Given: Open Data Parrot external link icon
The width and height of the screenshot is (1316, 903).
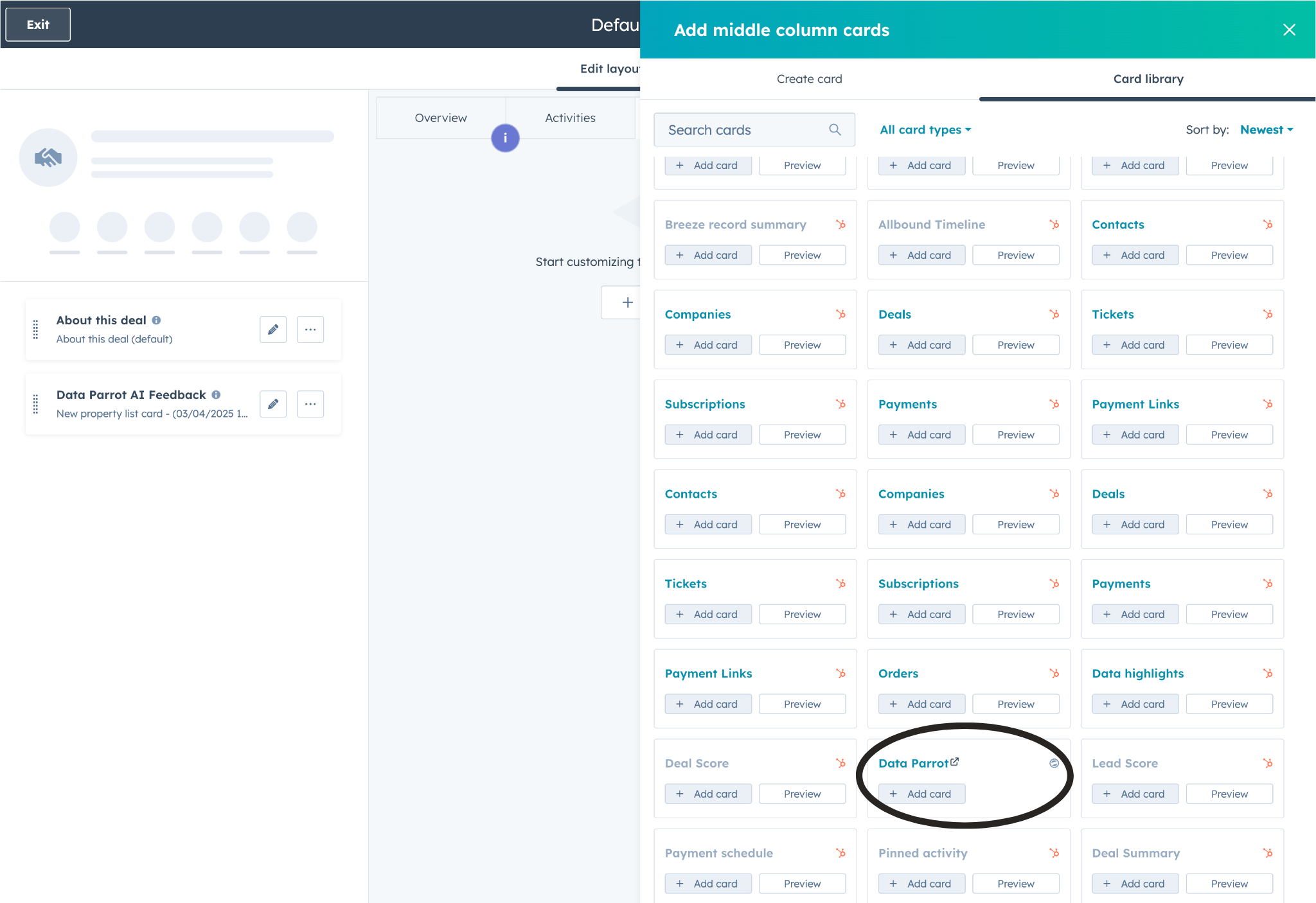Looking at the screenshot, I should pyautogui.click(x=955, y=762).
